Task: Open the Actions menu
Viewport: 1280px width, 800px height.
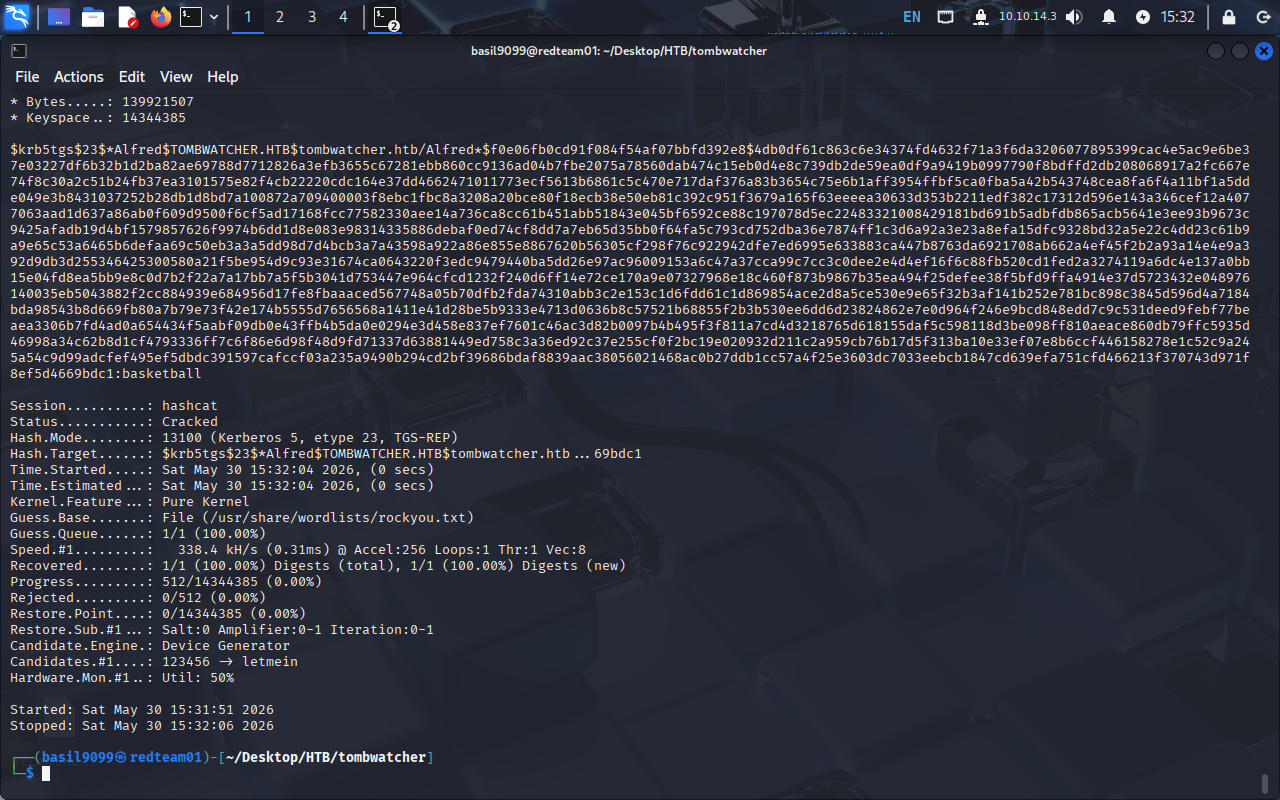Action: (79, 77)
